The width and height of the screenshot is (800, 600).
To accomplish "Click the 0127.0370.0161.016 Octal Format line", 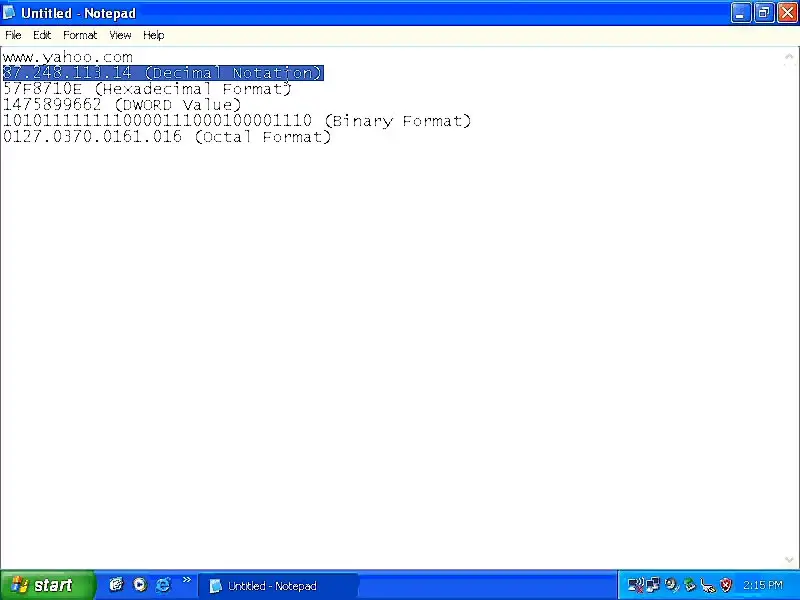I will tap(167, 137).
